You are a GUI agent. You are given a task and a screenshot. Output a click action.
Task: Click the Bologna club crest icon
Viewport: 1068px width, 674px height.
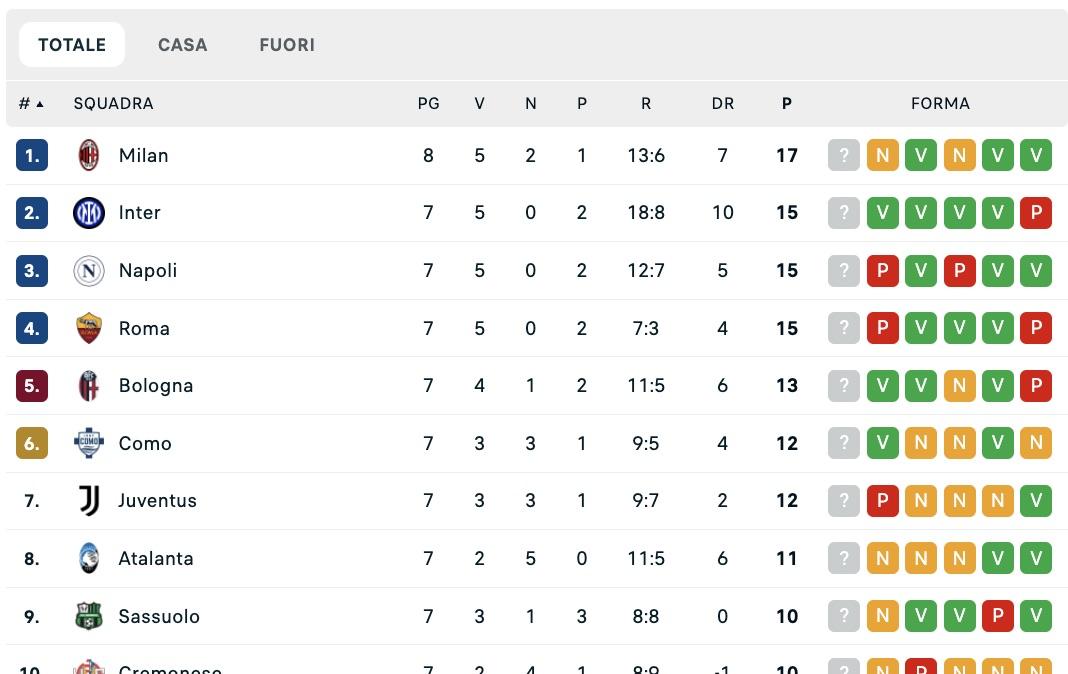click(x=89, y=386)
